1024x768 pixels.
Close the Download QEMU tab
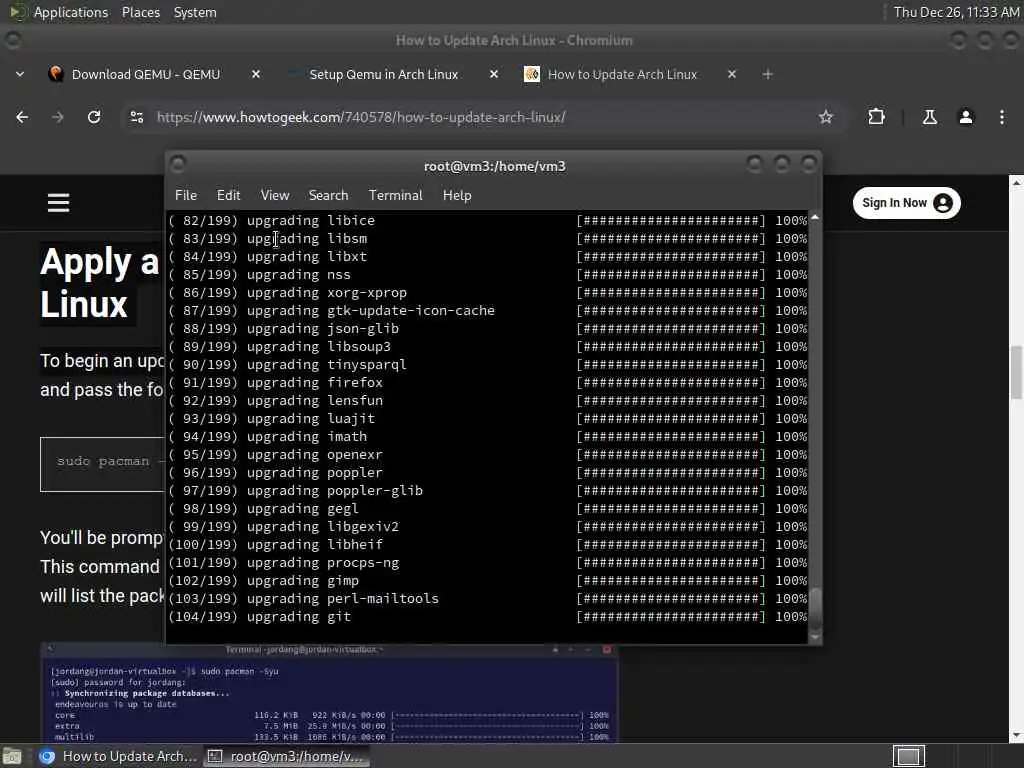[256, 74]
